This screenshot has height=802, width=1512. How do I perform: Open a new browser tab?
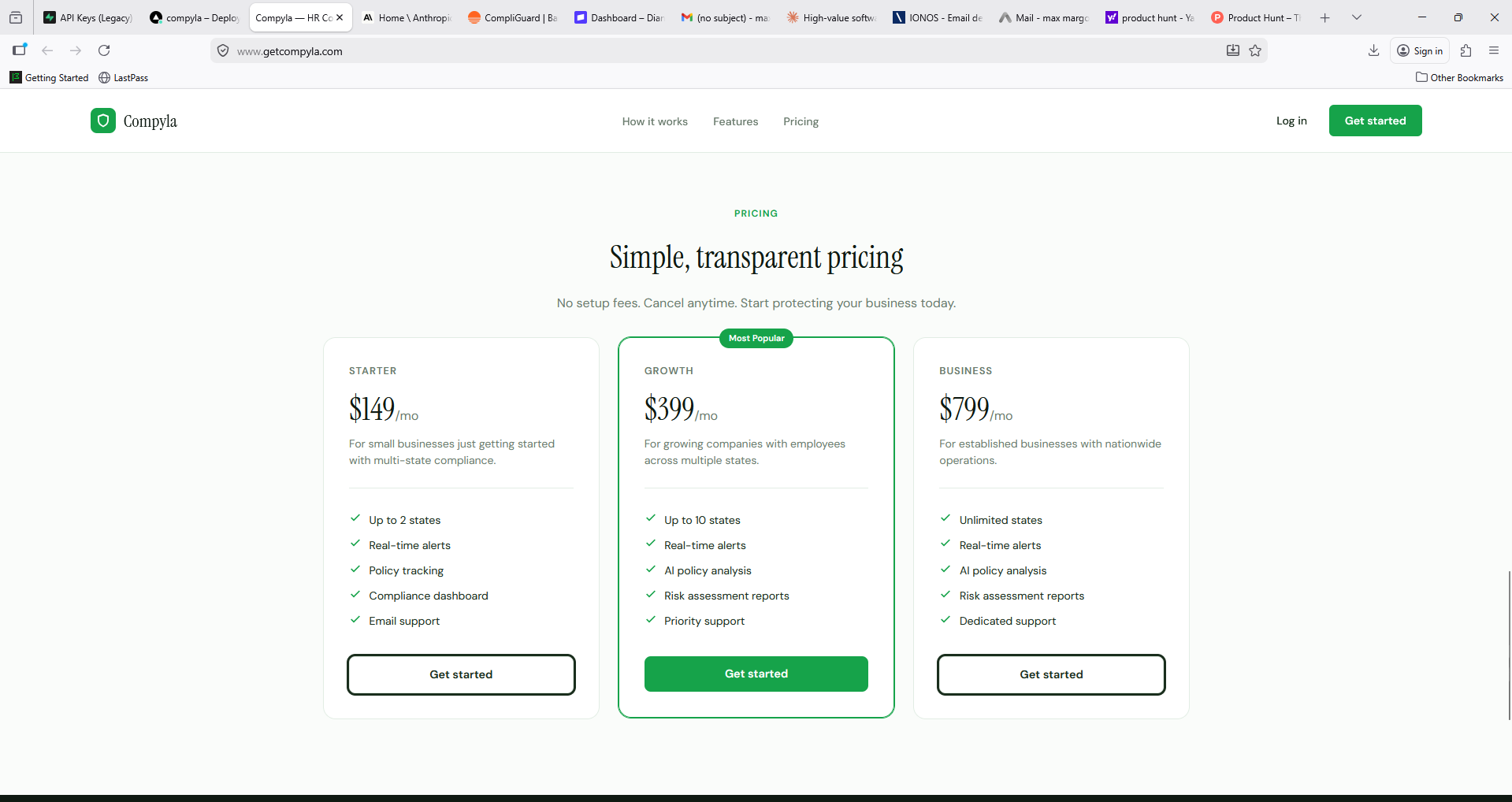[x=1325, y=17]
